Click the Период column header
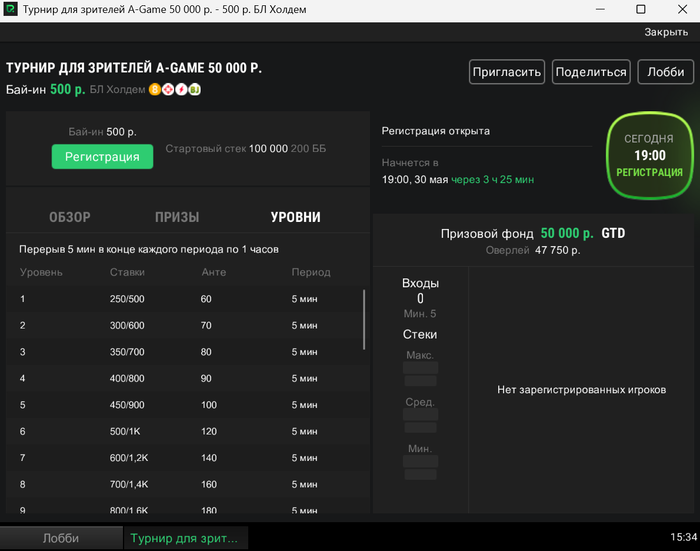The height and width of the screenshot is (551, 700). (x=311, y=272)
